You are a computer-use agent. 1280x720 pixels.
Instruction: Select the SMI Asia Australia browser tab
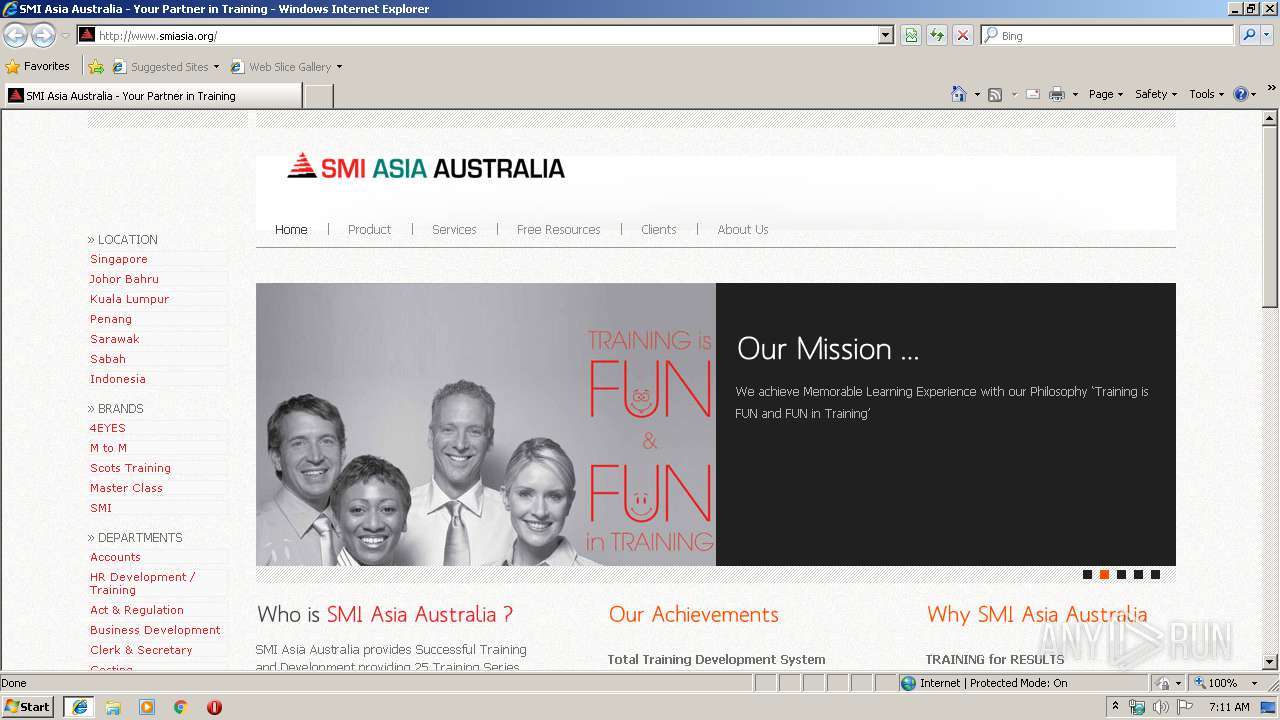151,96
